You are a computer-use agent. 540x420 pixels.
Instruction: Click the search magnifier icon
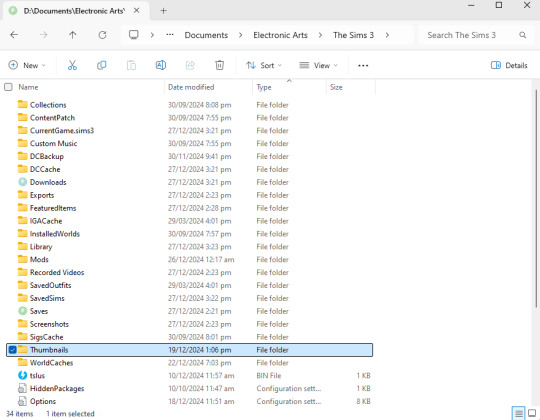point(522,35)
